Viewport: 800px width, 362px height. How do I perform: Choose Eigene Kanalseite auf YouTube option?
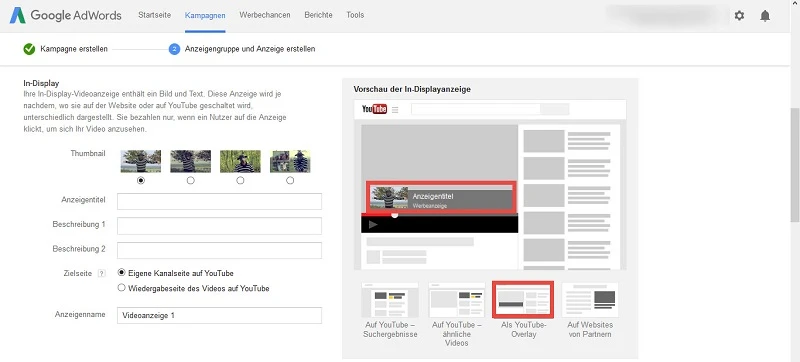click(121, 273)
